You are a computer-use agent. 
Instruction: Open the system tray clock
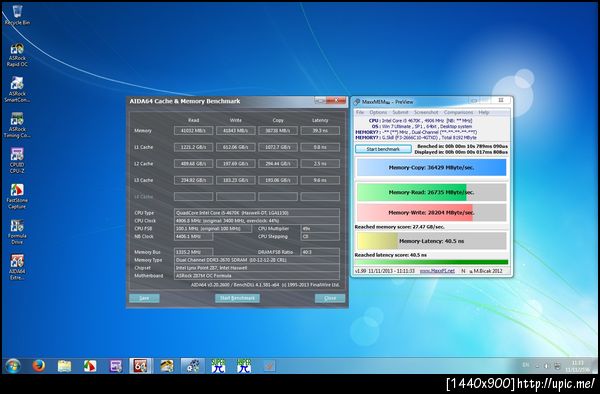click(578, 366)
